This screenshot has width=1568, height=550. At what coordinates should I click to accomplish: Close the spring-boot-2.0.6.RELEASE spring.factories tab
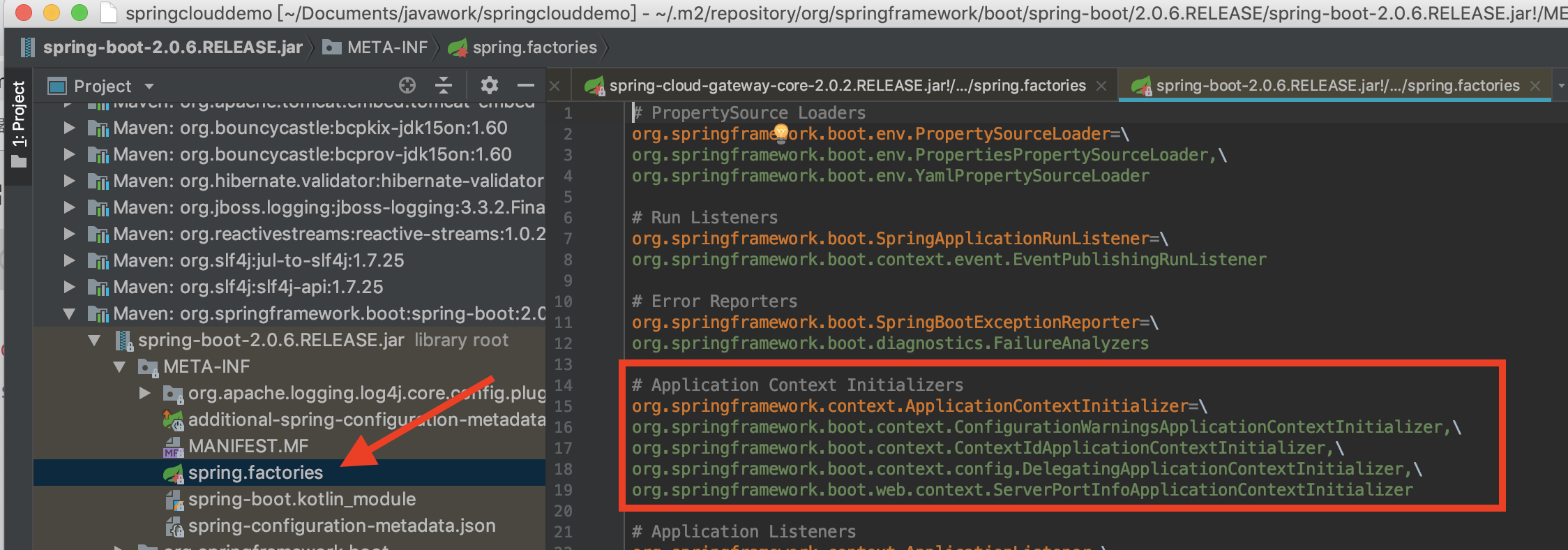1535,86
